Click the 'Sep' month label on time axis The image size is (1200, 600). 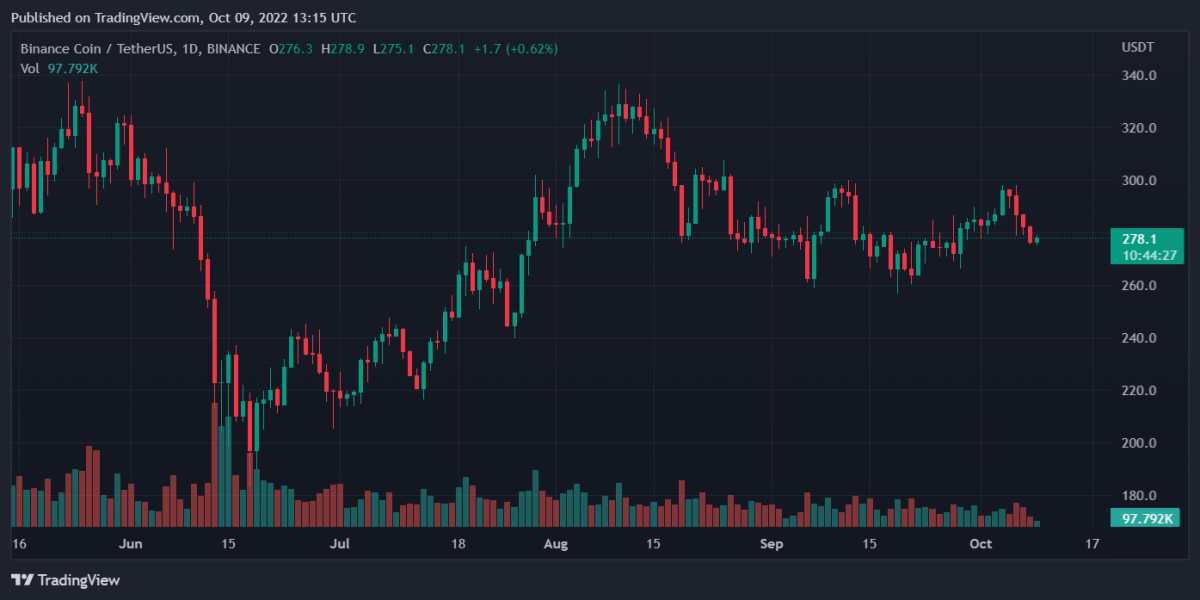click(771, 544)
